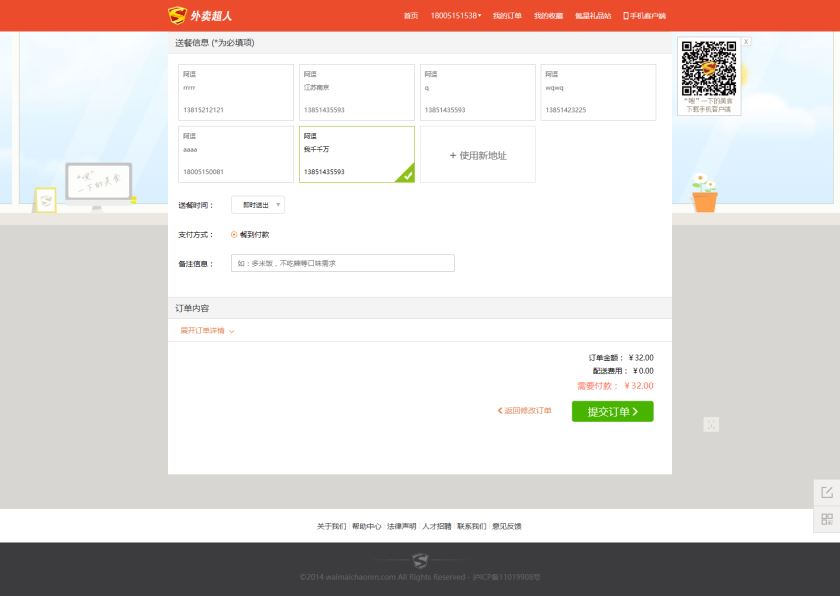Focus the 备注信息 remarks input field
Image resolution: width=840 pixels, height=596 pixels.
[343, 263]
